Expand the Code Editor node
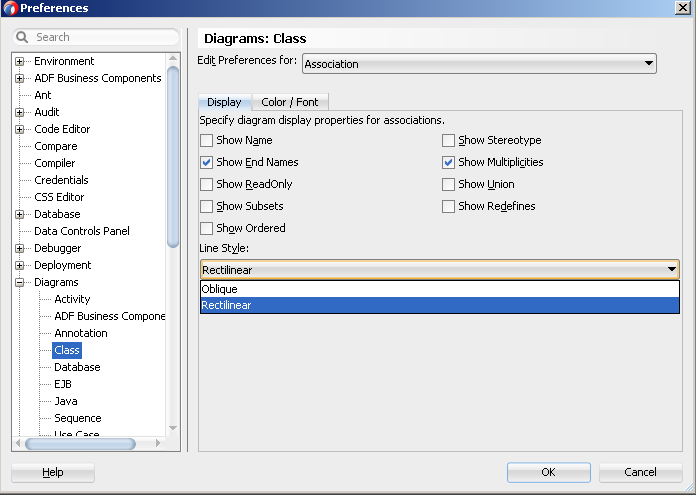Image resolution: width=696 pixels, height=495 pixels. click(19, 130)
